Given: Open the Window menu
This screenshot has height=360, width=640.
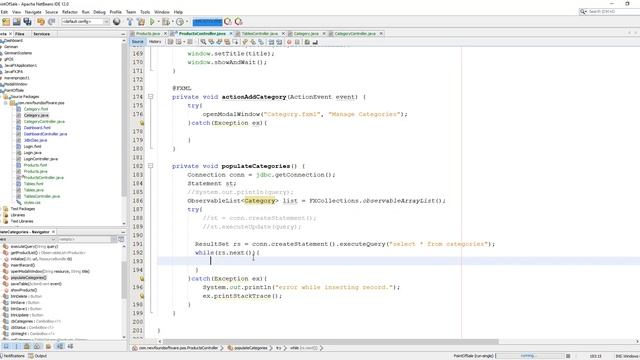Looking at the screenshot, I should click(x=162, y=12).
